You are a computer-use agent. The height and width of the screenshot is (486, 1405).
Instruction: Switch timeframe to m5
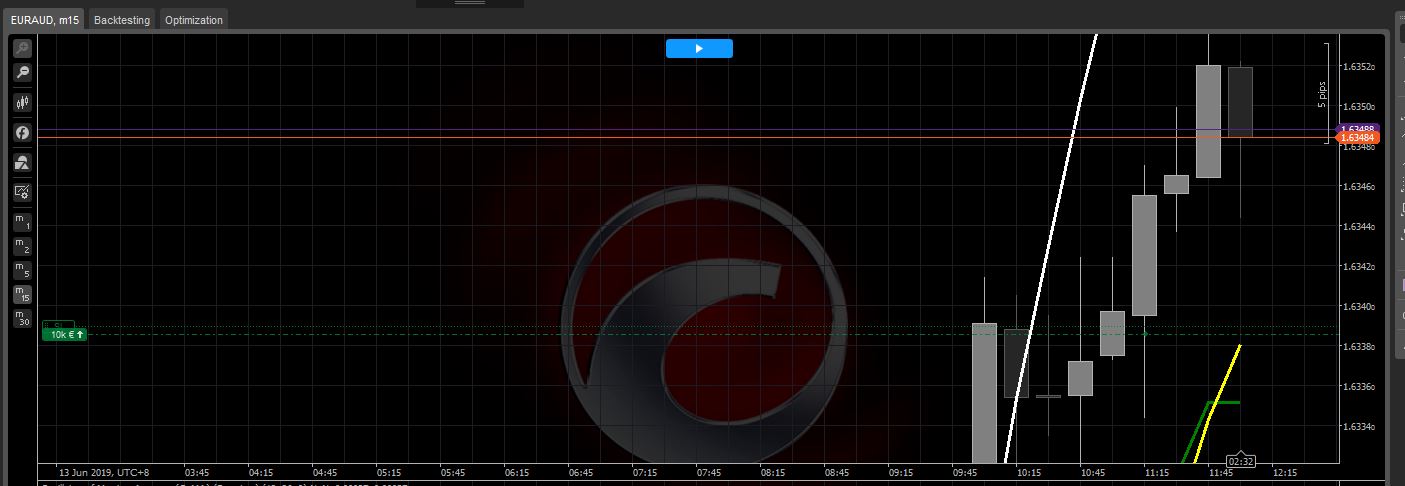(22, 270)
